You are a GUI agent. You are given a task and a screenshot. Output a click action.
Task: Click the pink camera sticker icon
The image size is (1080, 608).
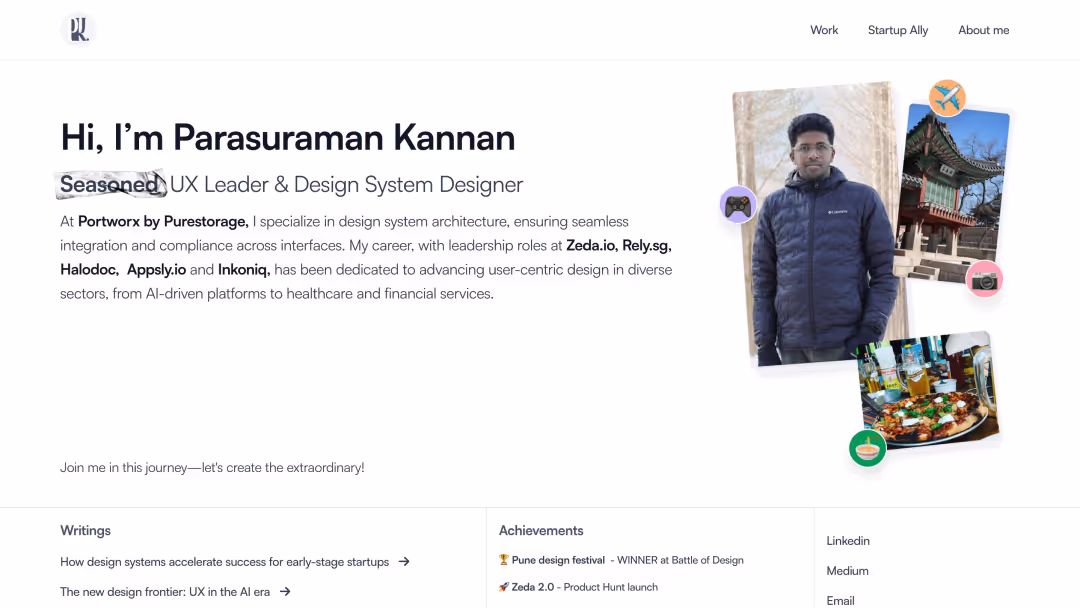point(984,279)
